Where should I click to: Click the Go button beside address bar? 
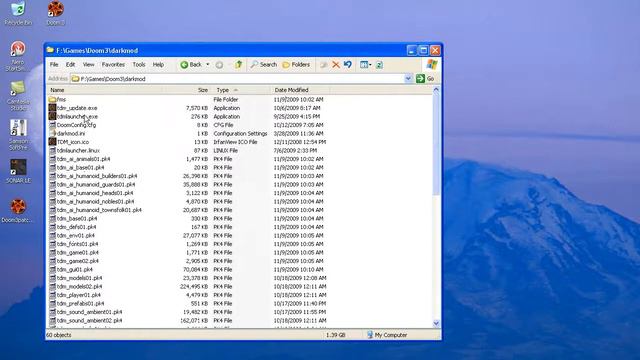[x=425, y=78]
